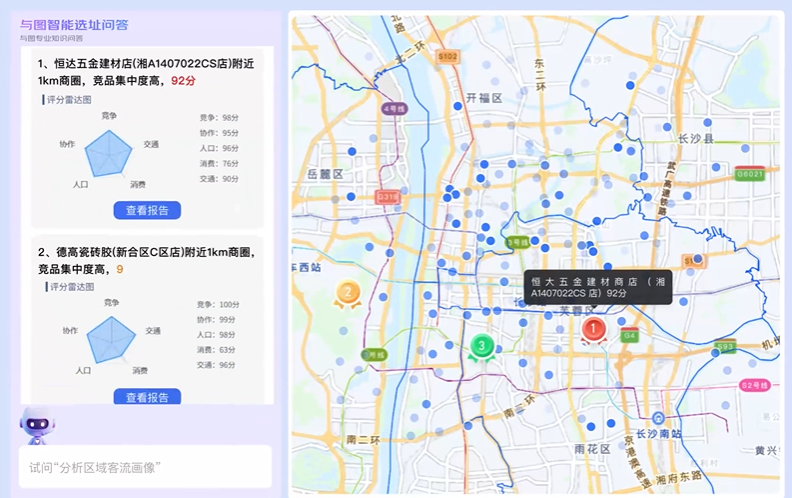Click the red rank 1 map marker
This screenshot has height=498, width=792.
click(x=593, y=329)
